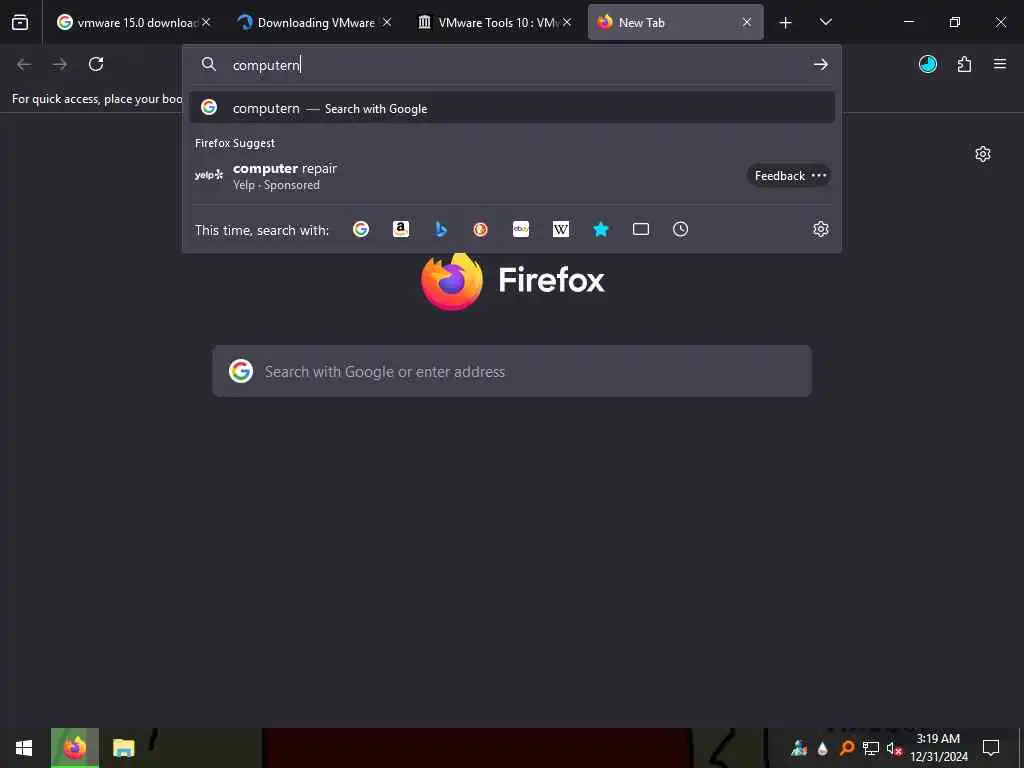Reload the current page

click(96, 64)
